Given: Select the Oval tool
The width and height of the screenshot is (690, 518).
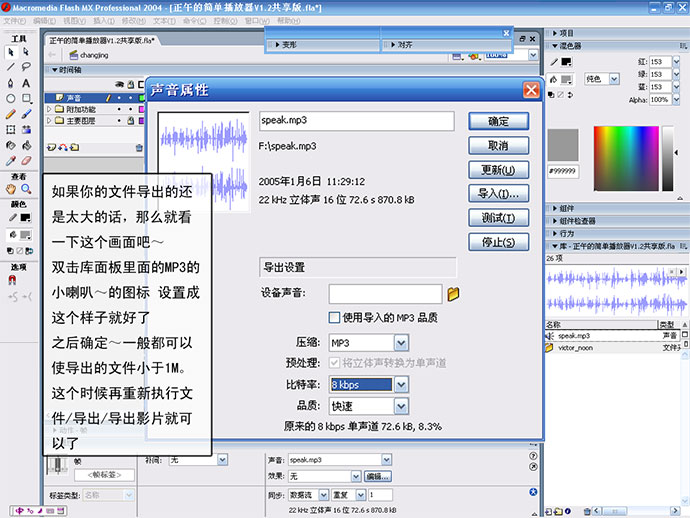Looking at the screenshot, I should [11, 99].
